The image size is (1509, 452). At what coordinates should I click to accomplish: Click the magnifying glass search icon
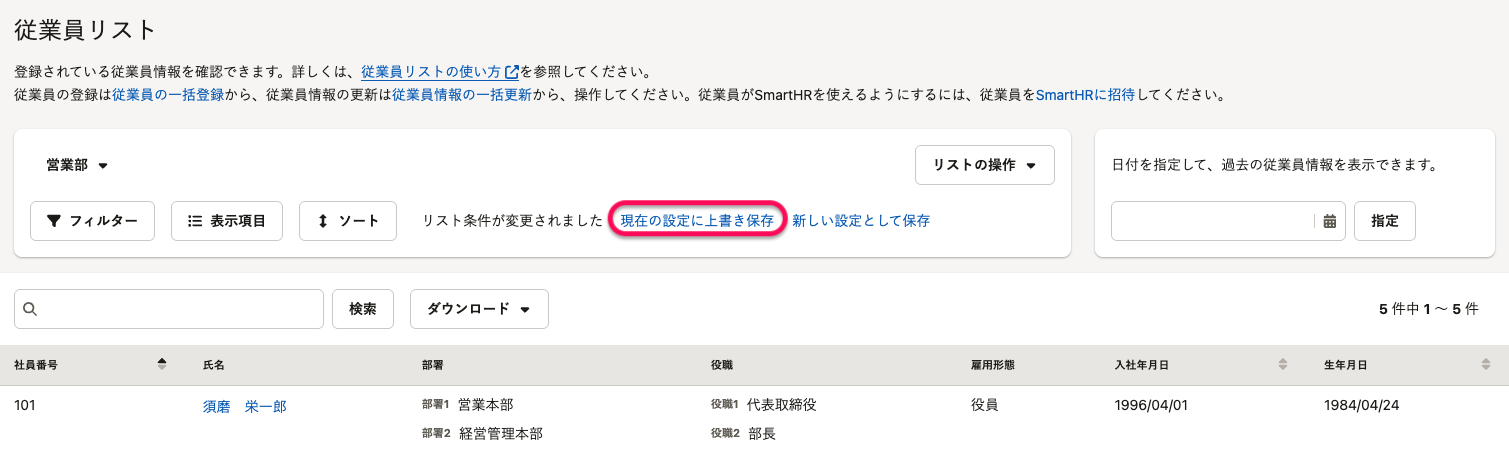pyautogui.click(x=30, y=309)
